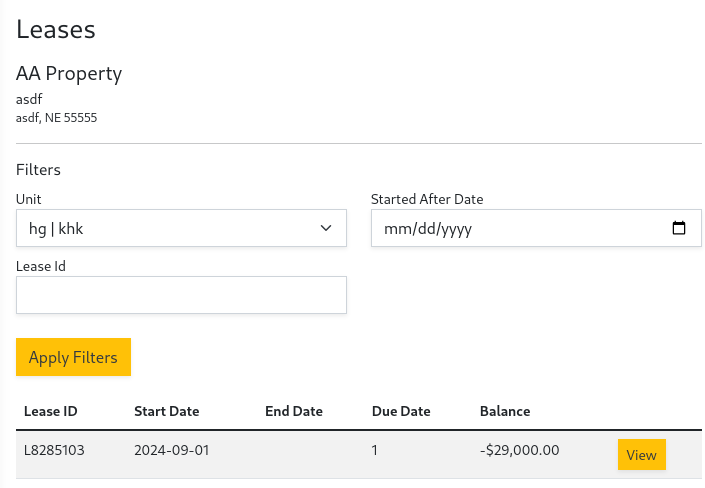The height and width of the screenshot is (488, 705).
Task: Select the L8285103 lease ID cell
Action: point(54,451)
